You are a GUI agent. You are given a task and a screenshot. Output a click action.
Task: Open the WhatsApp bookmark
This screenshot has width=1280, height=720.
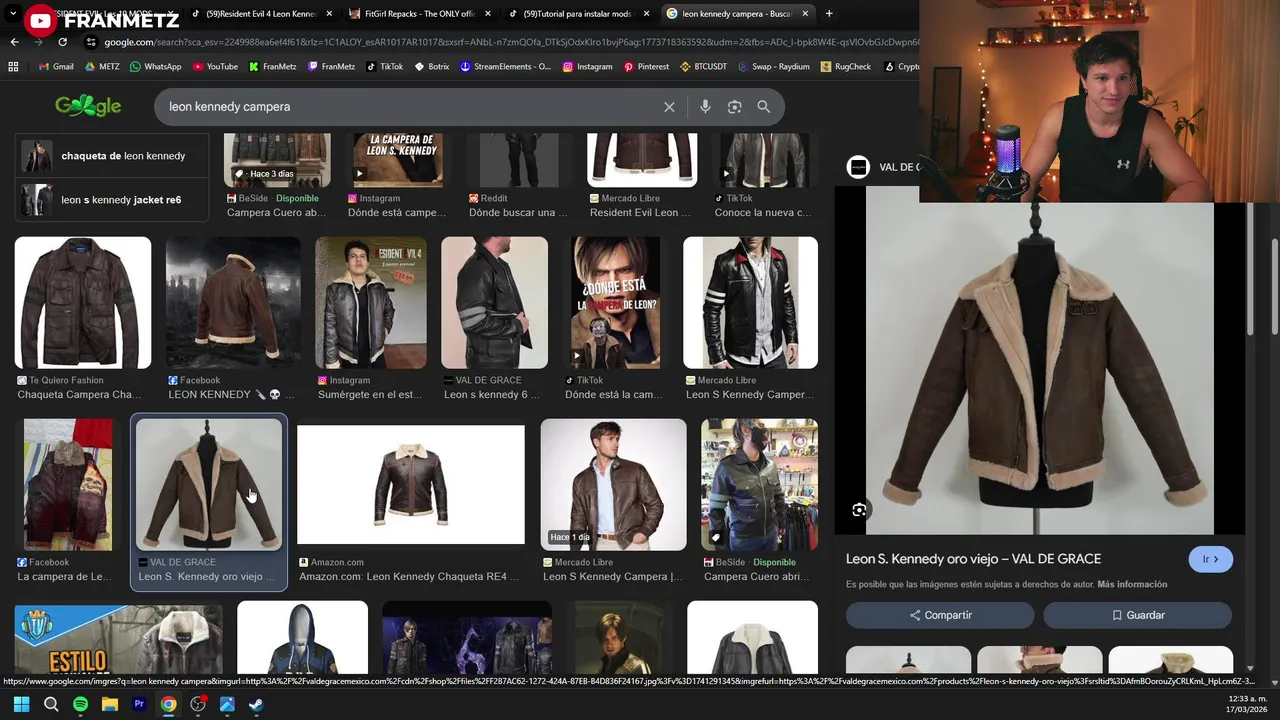(x=155, y=67)
